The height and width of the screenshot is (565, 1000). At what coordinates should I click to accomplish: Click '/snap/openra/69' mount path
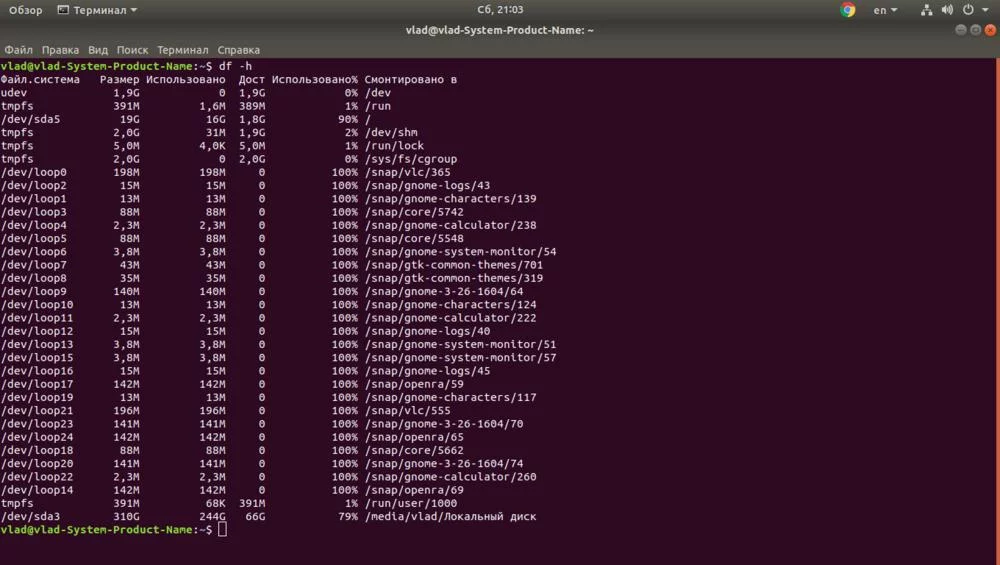414,490
